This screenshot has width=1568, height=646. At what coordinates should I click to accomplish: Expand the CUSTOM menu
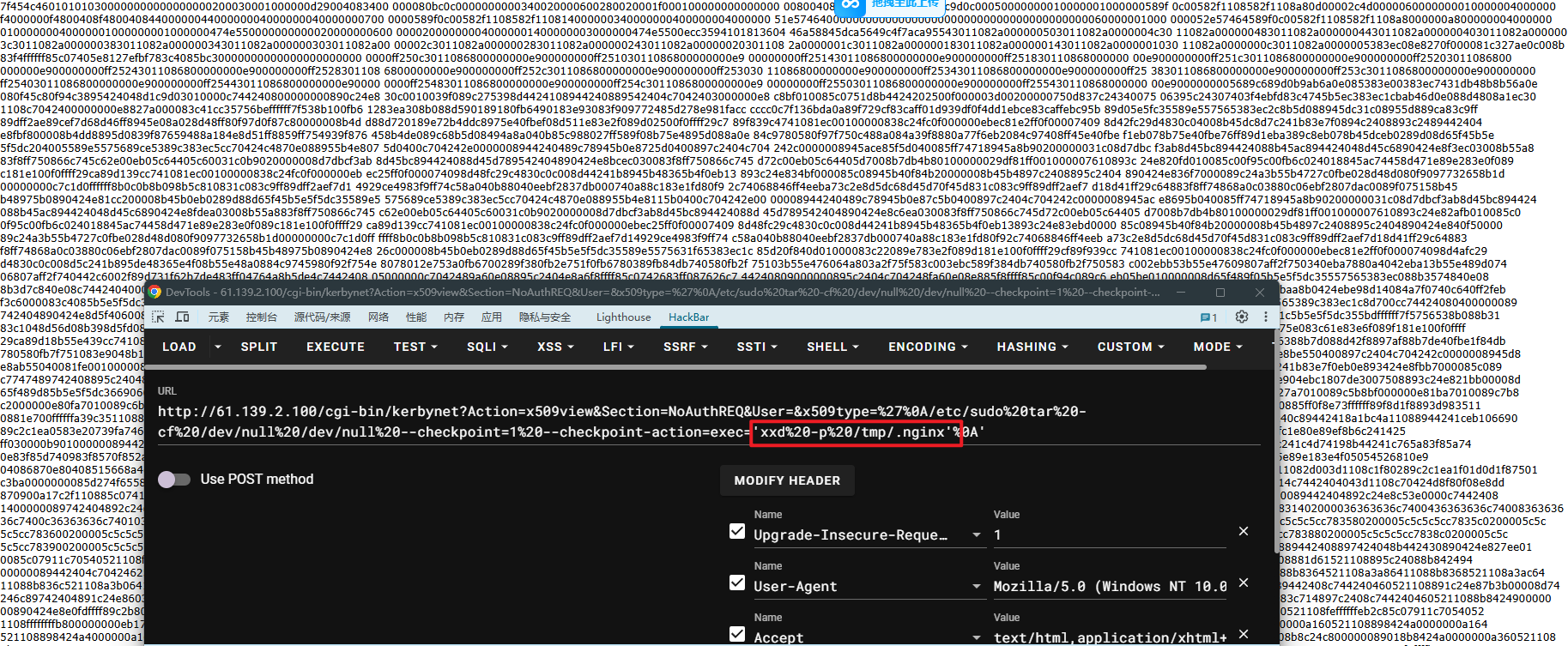[x=1130, y=347]
